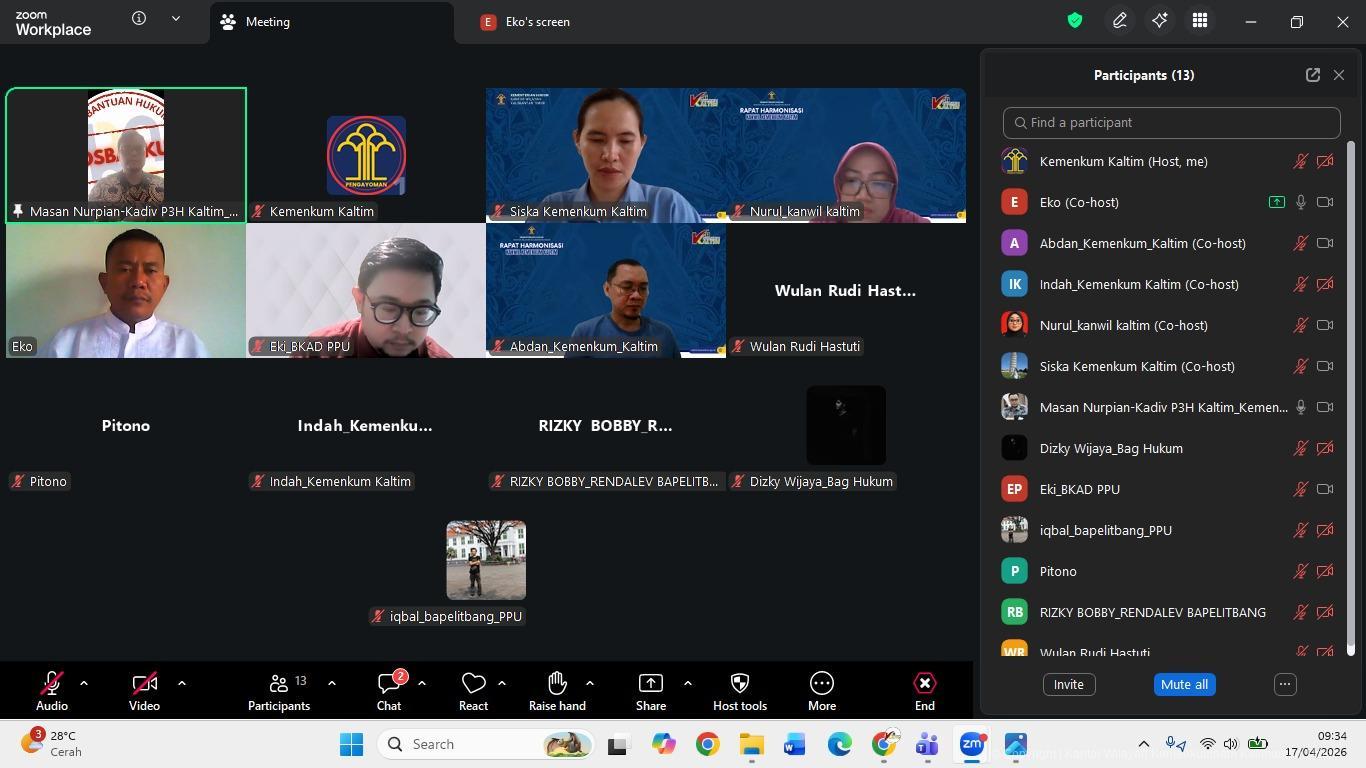The image size is (1366, 768).
Task: Click the React heart icon
Action: pyautogui.click(x=473, y=690)
